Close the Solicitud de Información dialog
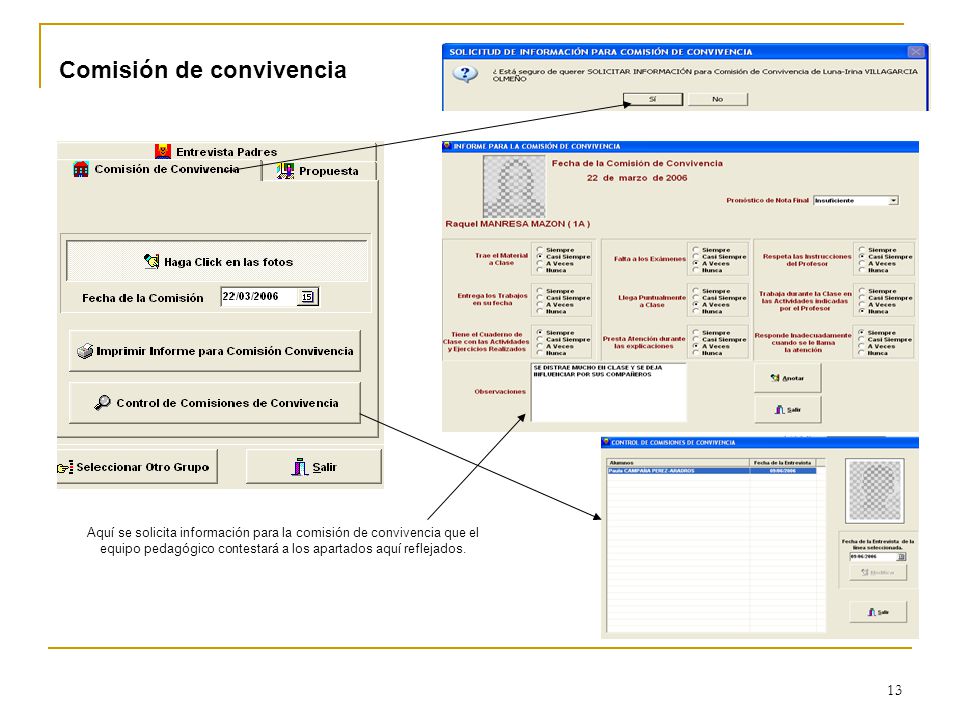Image resolution: width=960 pixels, height=720 pixels. pyautogui.click(x=915, y=52)
